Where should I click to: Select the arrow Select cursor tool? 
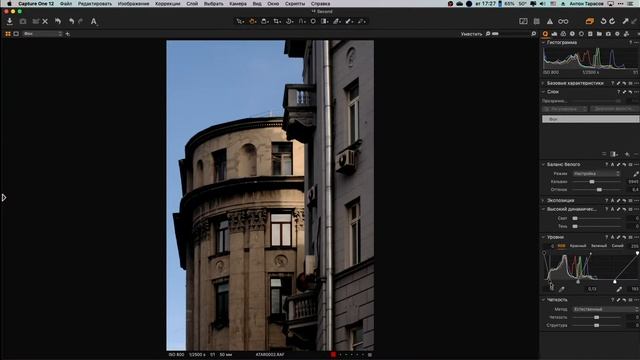pyautogui.click(x=240, y=21)
